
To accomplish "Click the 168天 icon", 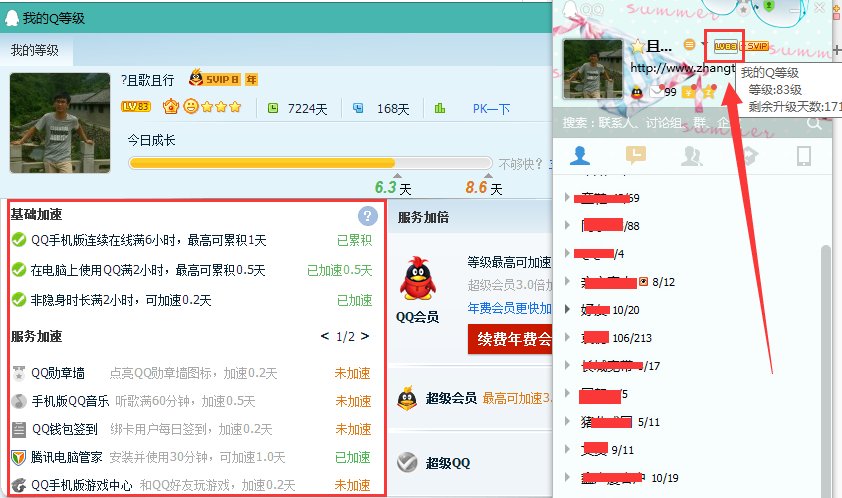I will point(358,108).
